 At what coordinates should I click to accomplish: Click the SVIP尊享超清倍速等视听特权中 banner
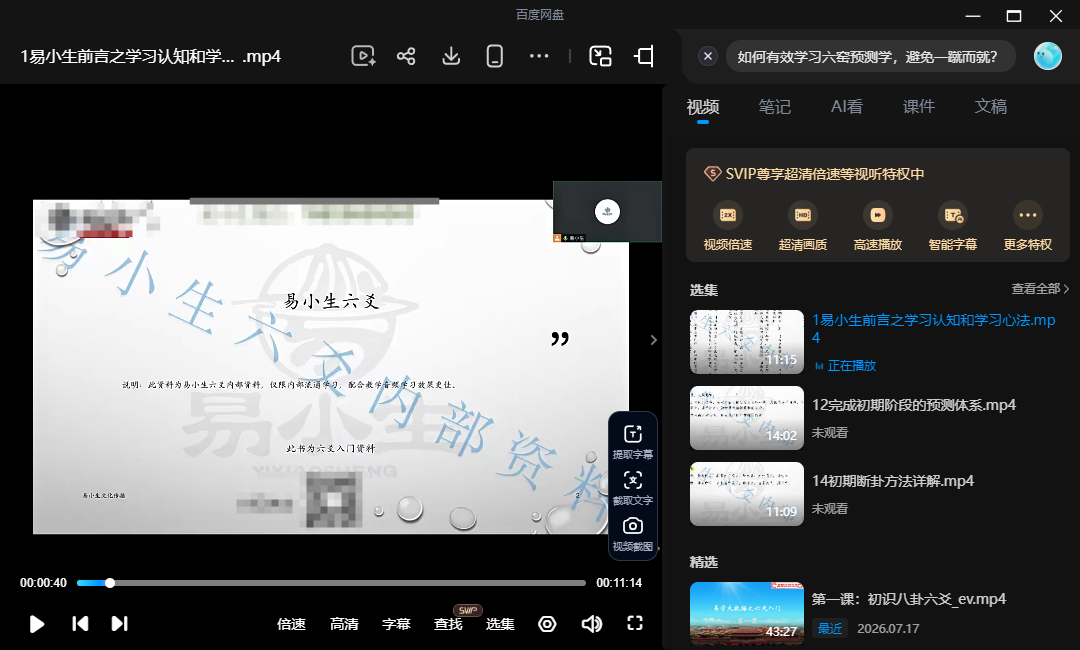813,174
